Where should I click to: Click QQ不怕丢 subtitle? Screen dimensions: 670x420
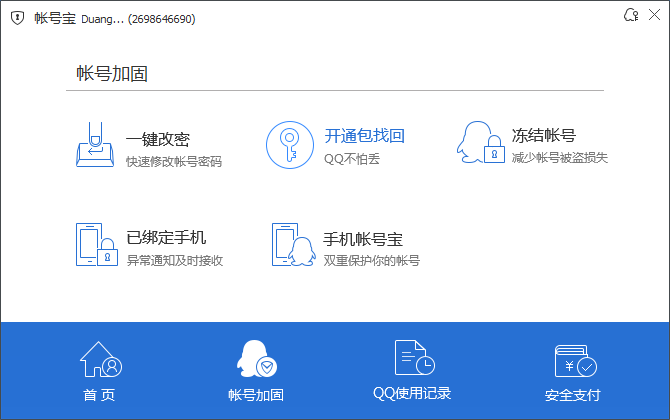point(352,159)
